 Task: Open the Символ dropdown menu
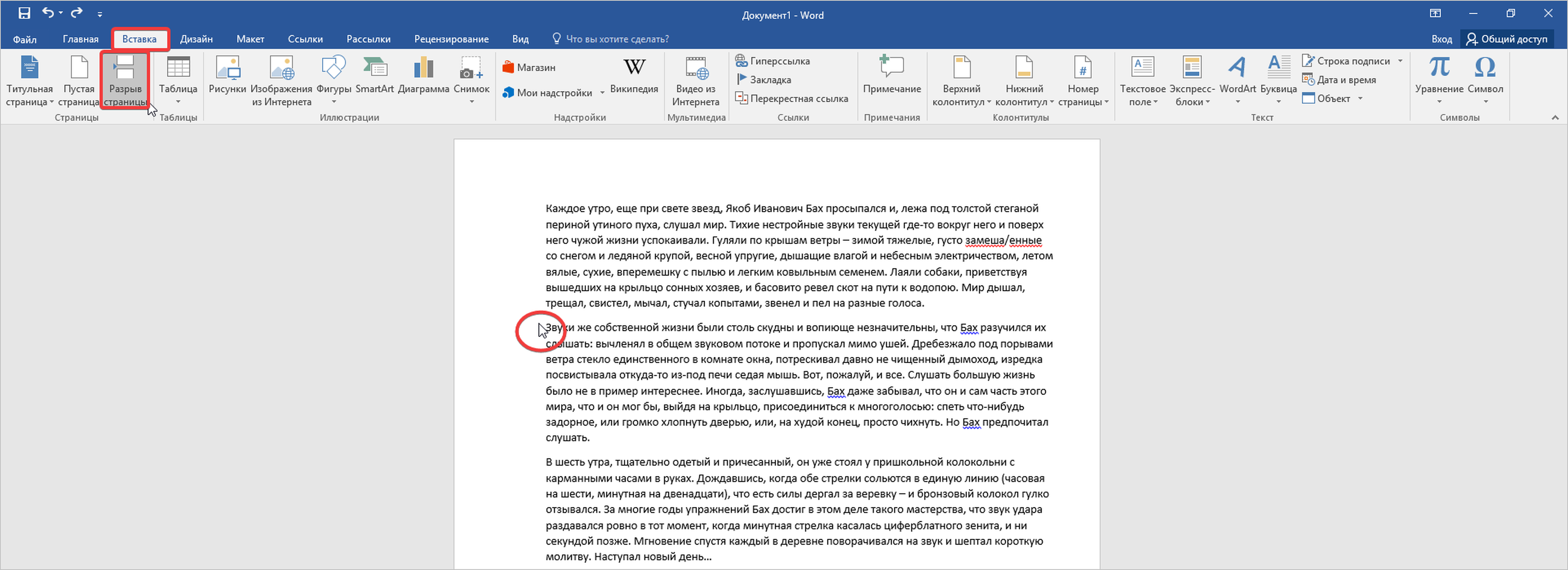(1485, 101)
